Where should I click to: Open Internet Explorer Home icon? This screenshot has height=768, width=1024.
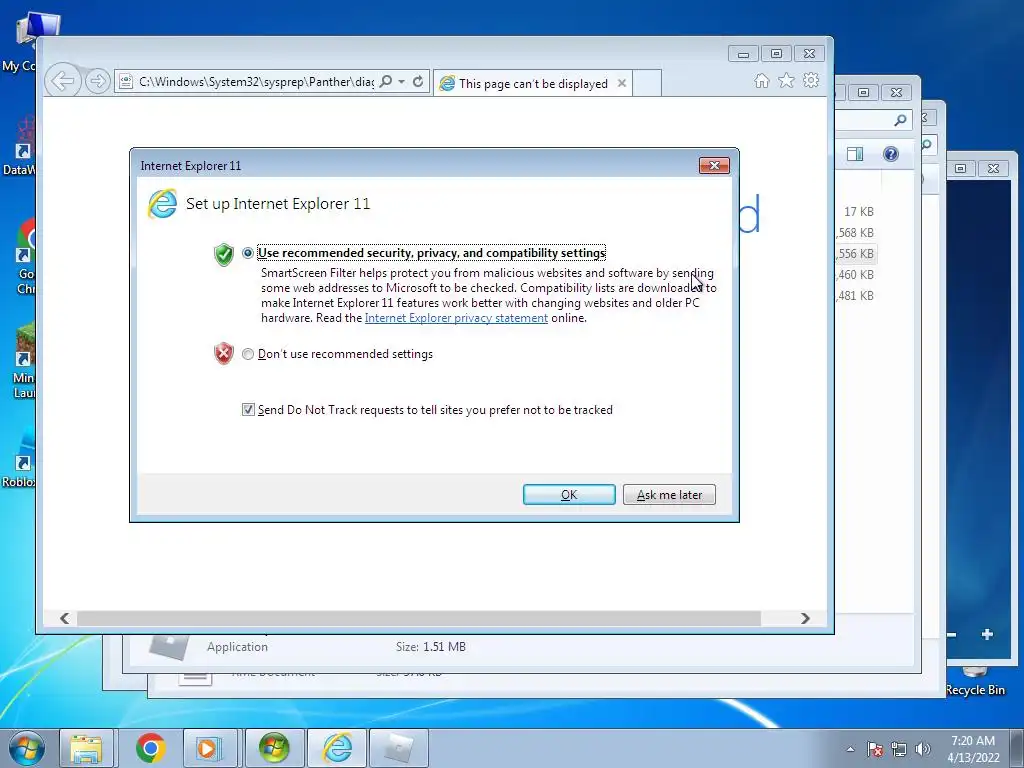click(x=761, y=81)
